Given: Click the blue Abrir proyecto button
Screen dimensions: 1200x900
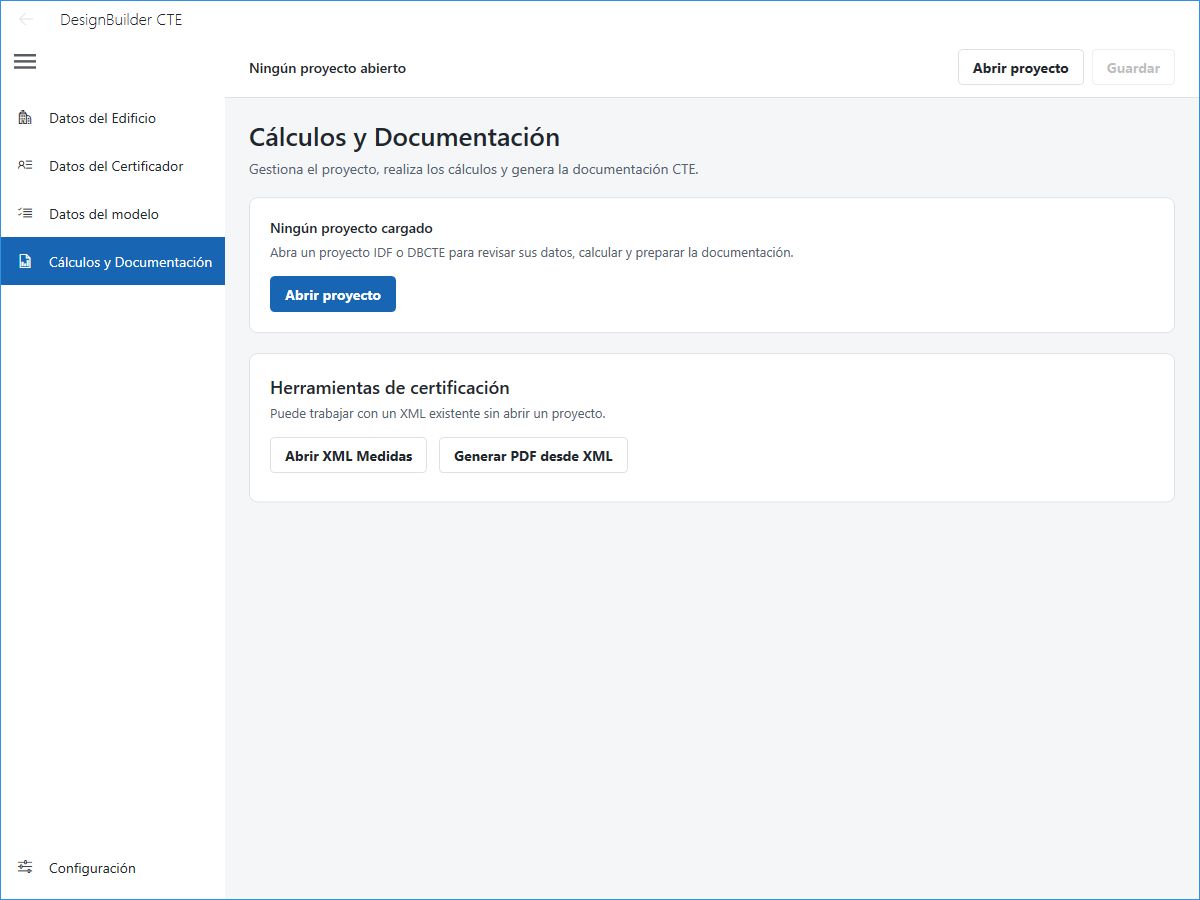Looking at the screenshot, I should (x=333, y=295).
